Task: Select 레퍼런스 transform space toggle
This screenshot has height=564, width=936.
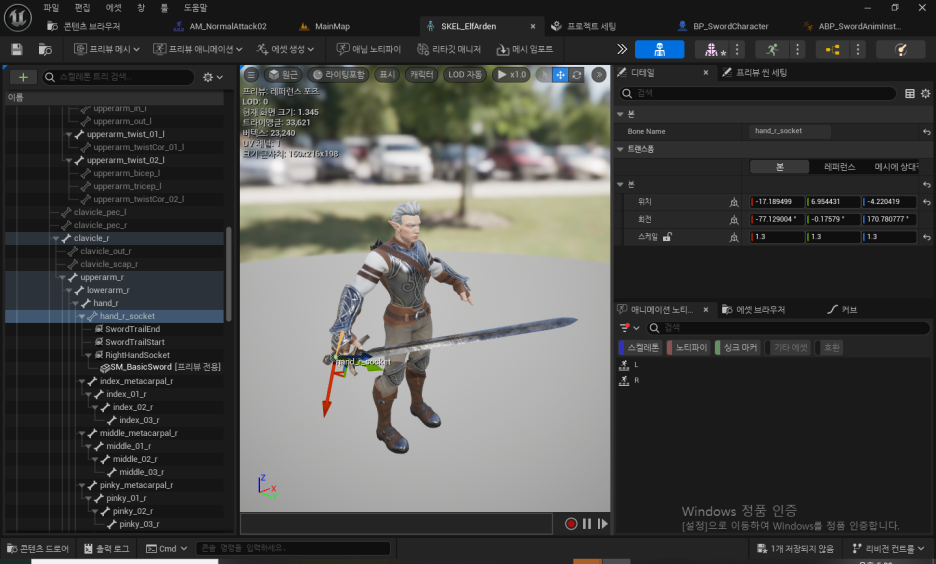Action: [839, 167]
